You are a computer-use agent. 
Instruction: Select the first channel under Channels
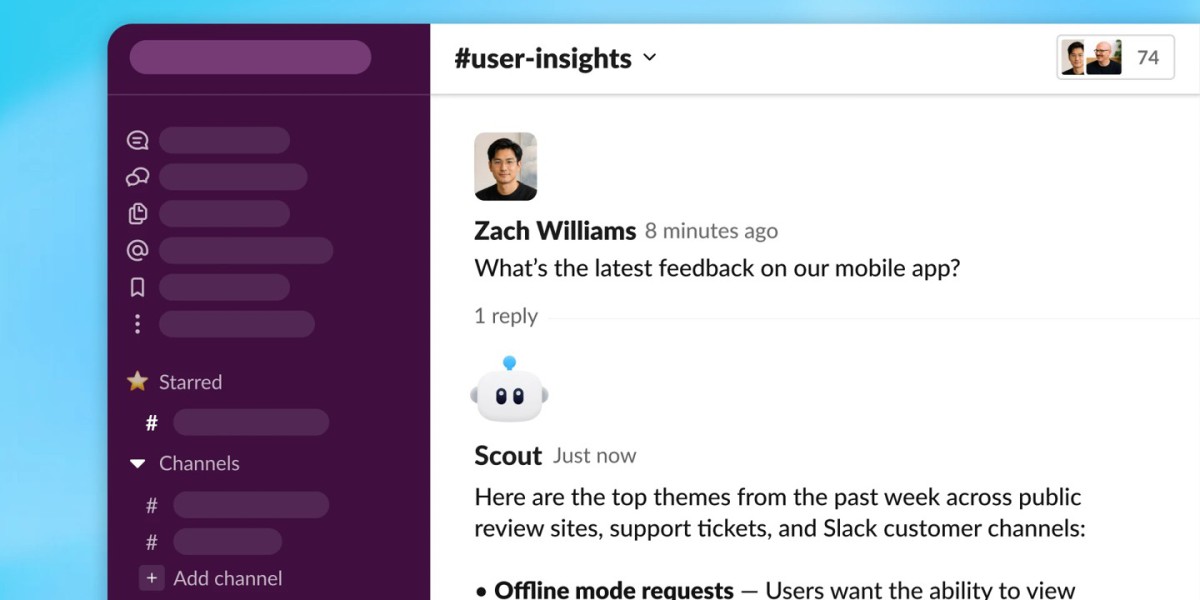[x=250, y=505]
